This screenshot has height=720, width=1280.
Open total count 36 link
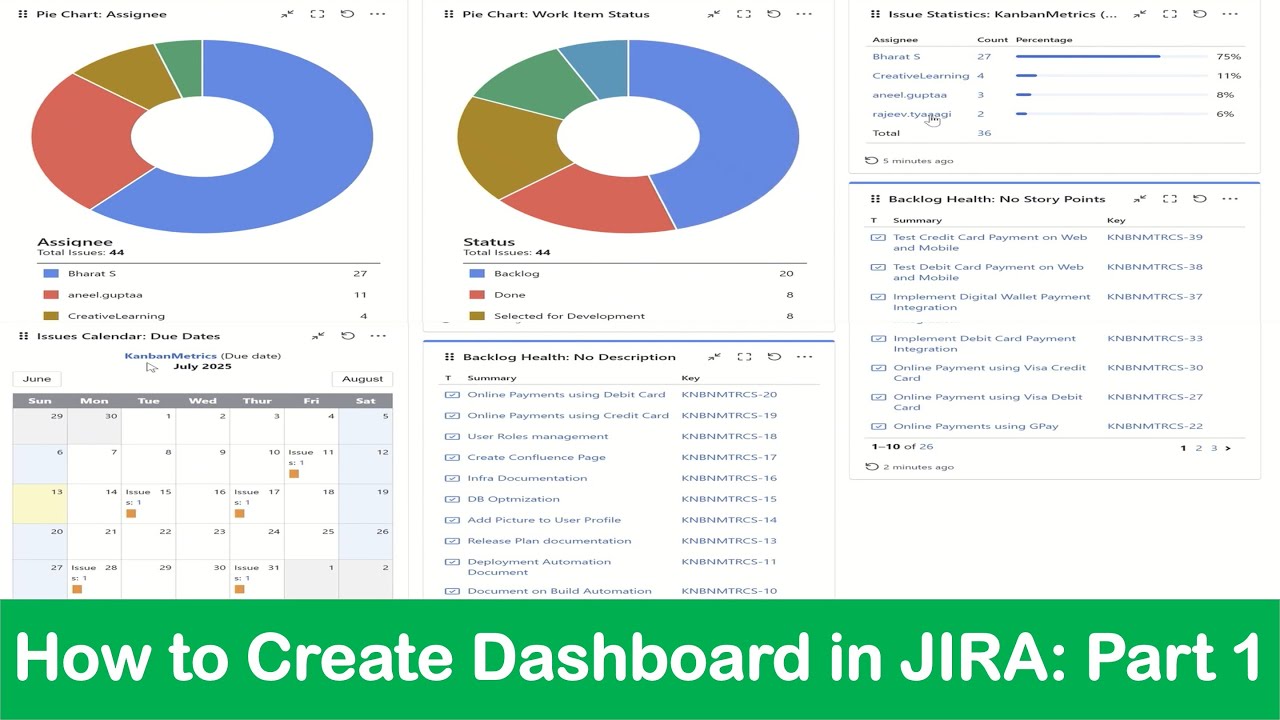tap(984, 133)
